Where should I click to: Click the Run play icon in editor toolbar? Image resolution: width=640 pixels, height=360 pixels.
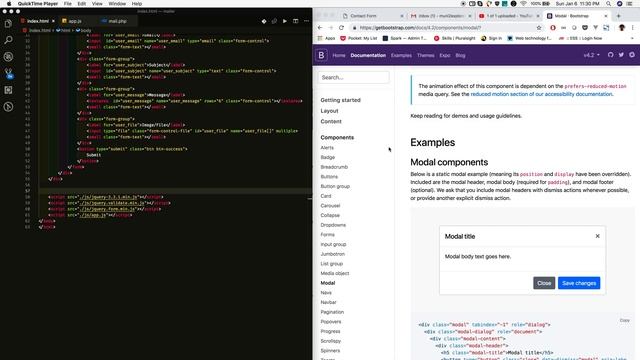pos(285,21)
